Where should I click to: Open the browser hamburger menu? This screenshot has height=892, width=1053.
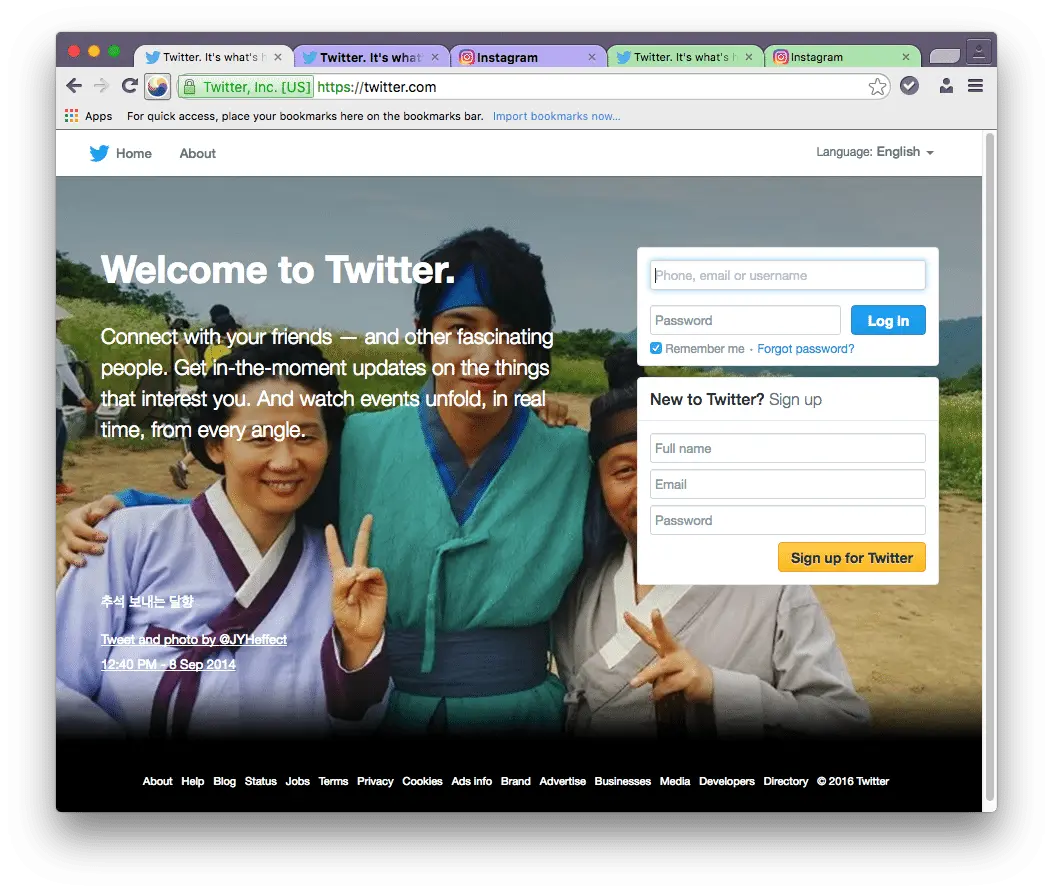(975, 86)
